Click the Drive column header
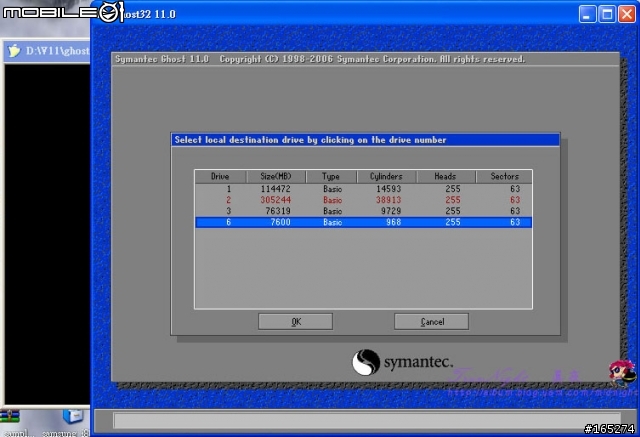The height and width of the screenshot is (437, 640). (220, 177)
